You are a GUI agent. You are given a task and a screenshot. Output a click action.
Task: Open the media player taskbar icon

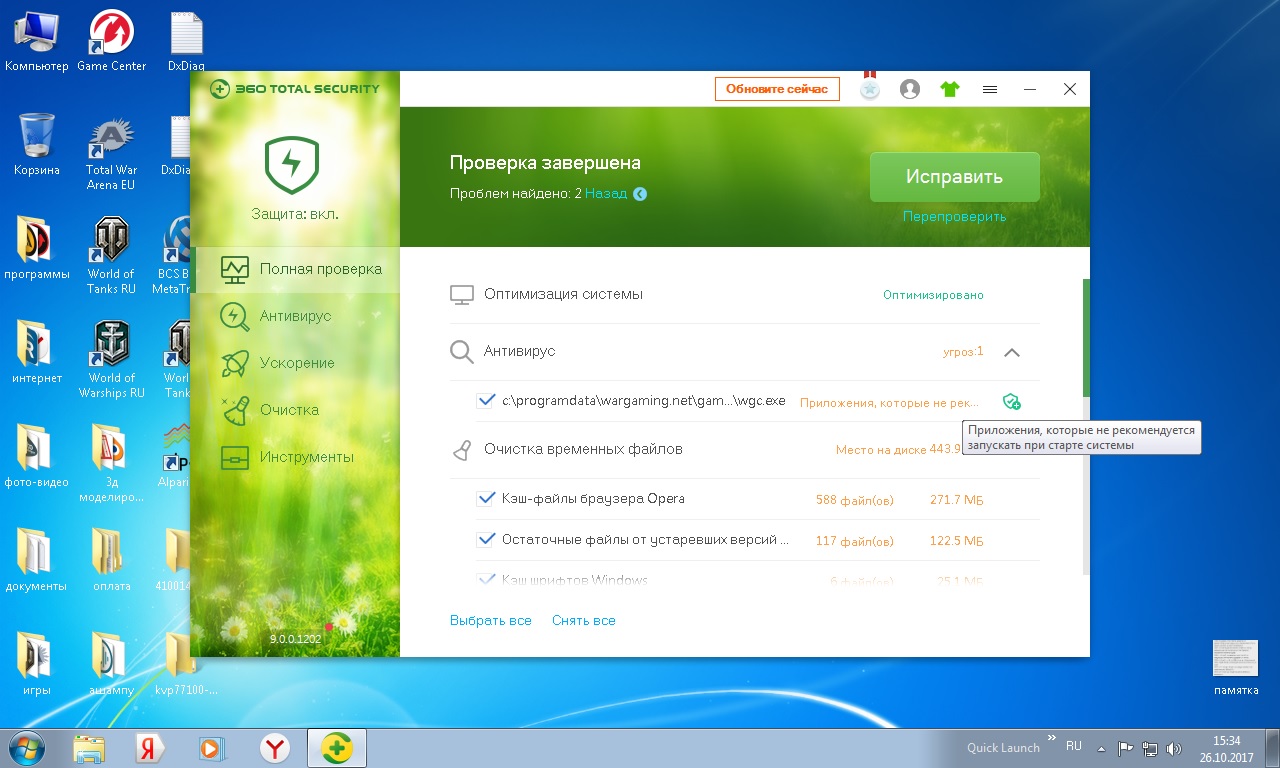coord(211,747)
